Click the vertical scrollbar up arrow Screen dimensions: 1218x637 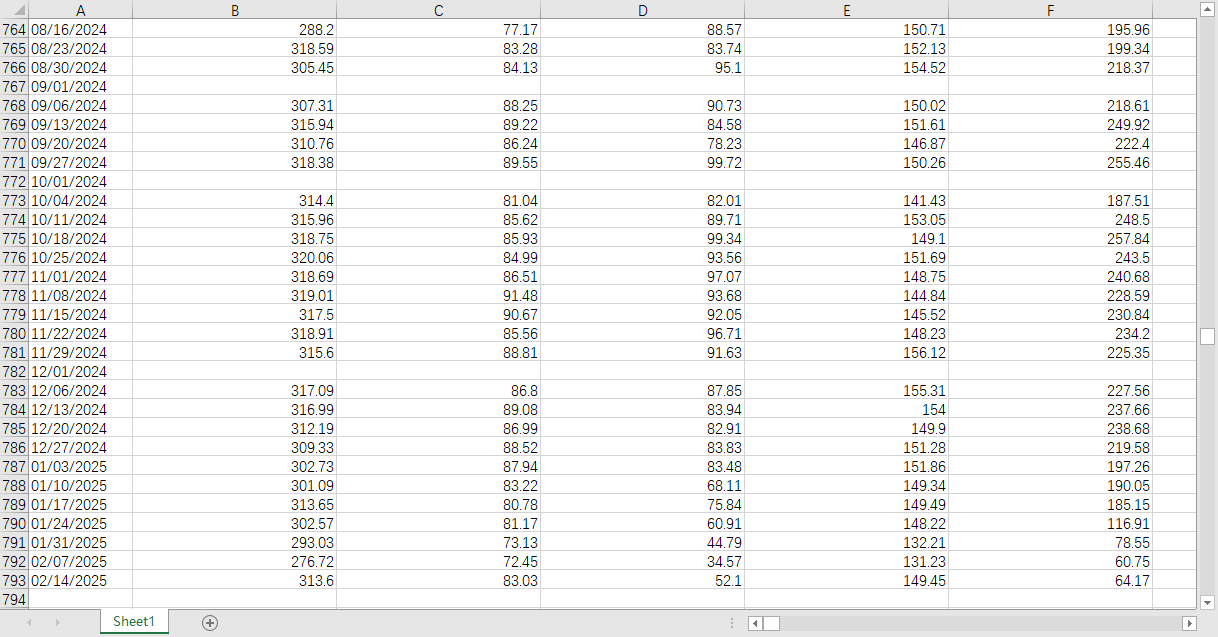pyautogui.click(x=1207, y=9)
